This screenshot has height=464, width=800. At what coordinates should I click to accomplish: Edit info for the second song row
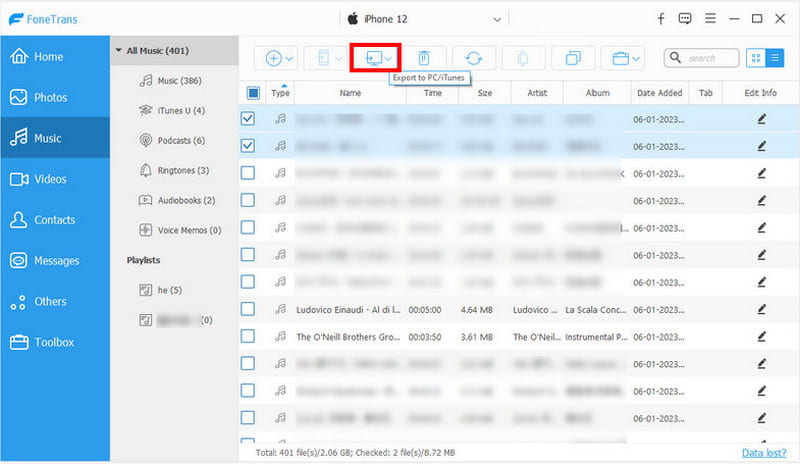(761, 146)
